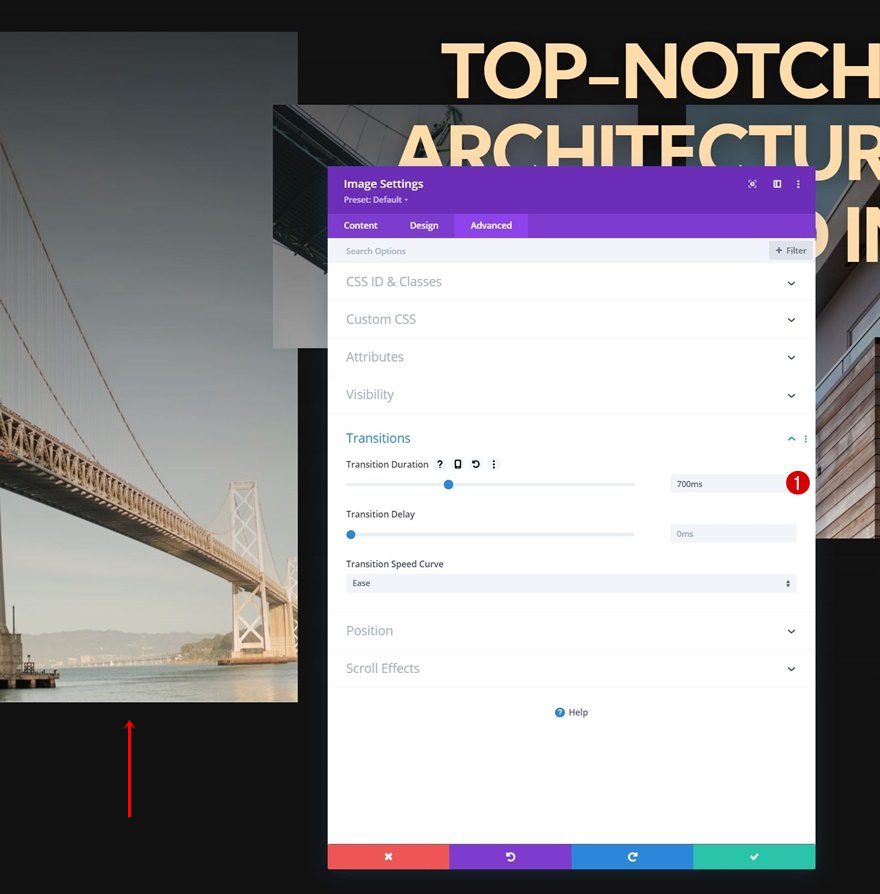This screenshot has height=894, width=880.
Task: Open Transitions section options dots
Action: 805,438
